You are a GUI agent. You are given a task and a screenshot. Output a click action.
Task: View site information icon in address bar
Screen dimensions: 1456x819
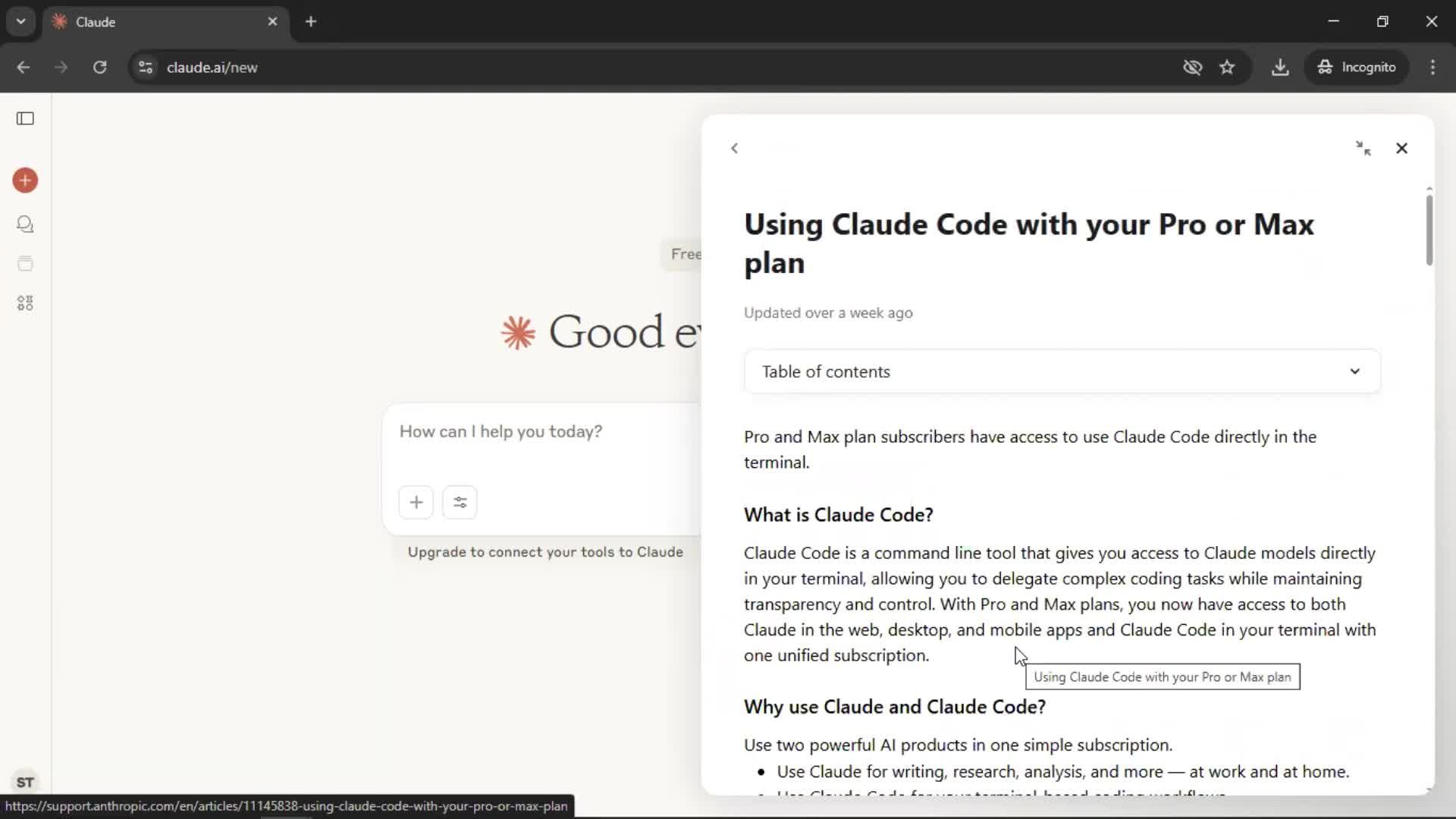146,67
